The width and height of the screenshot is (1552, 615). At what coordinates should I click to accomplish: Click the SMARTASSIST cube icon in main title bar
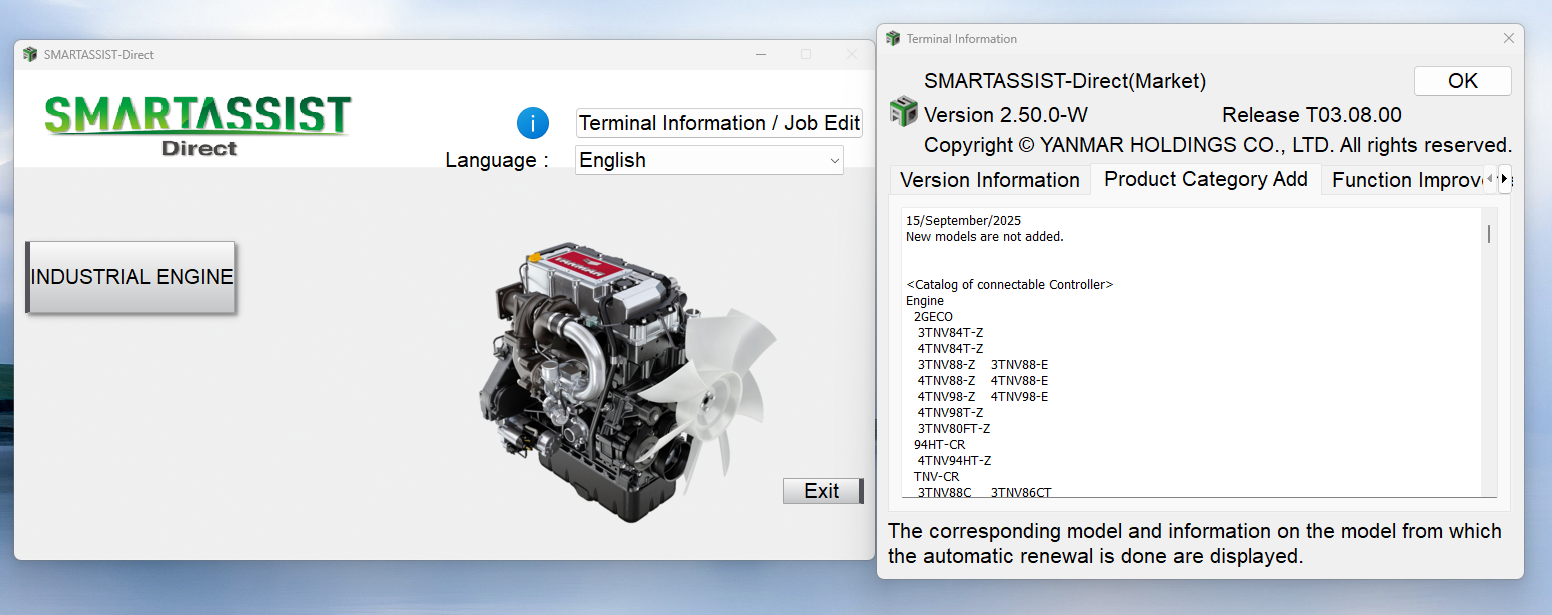(x=30, y=54)
